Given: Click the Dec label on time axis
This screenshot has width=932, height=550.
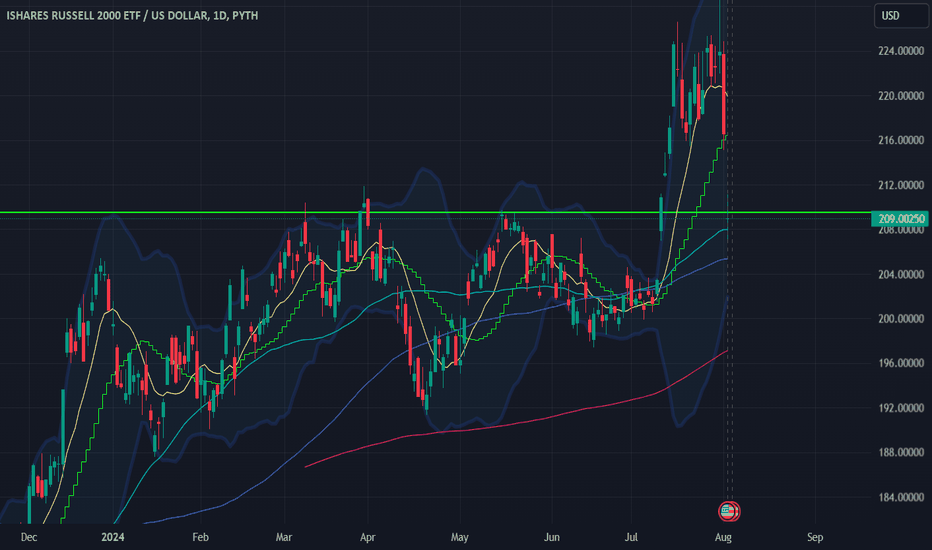Looking at the screenshot, I should coord(29,537).
